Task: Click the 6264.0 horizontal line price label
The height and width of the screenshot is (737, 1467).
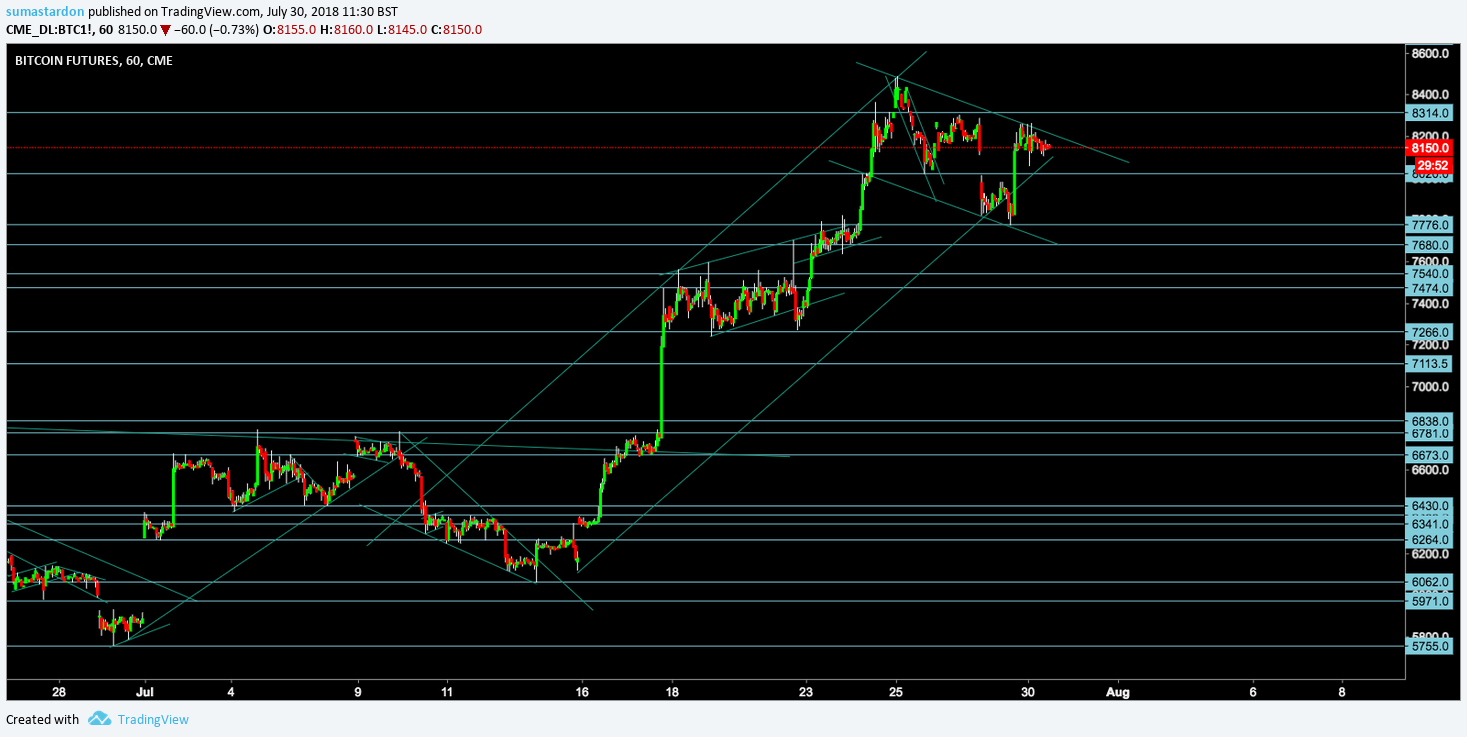Action: [1429, 540]
